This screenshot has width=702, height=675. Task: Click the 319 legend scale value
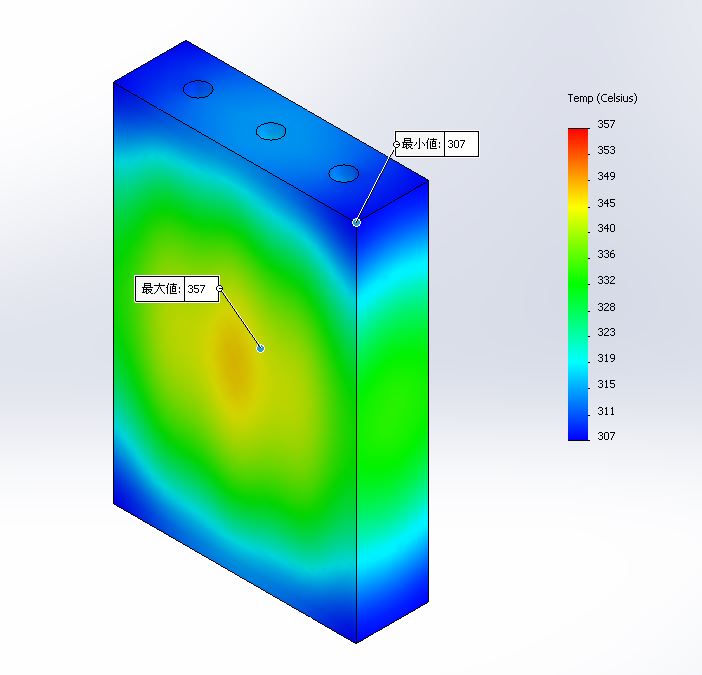point(607,358)
